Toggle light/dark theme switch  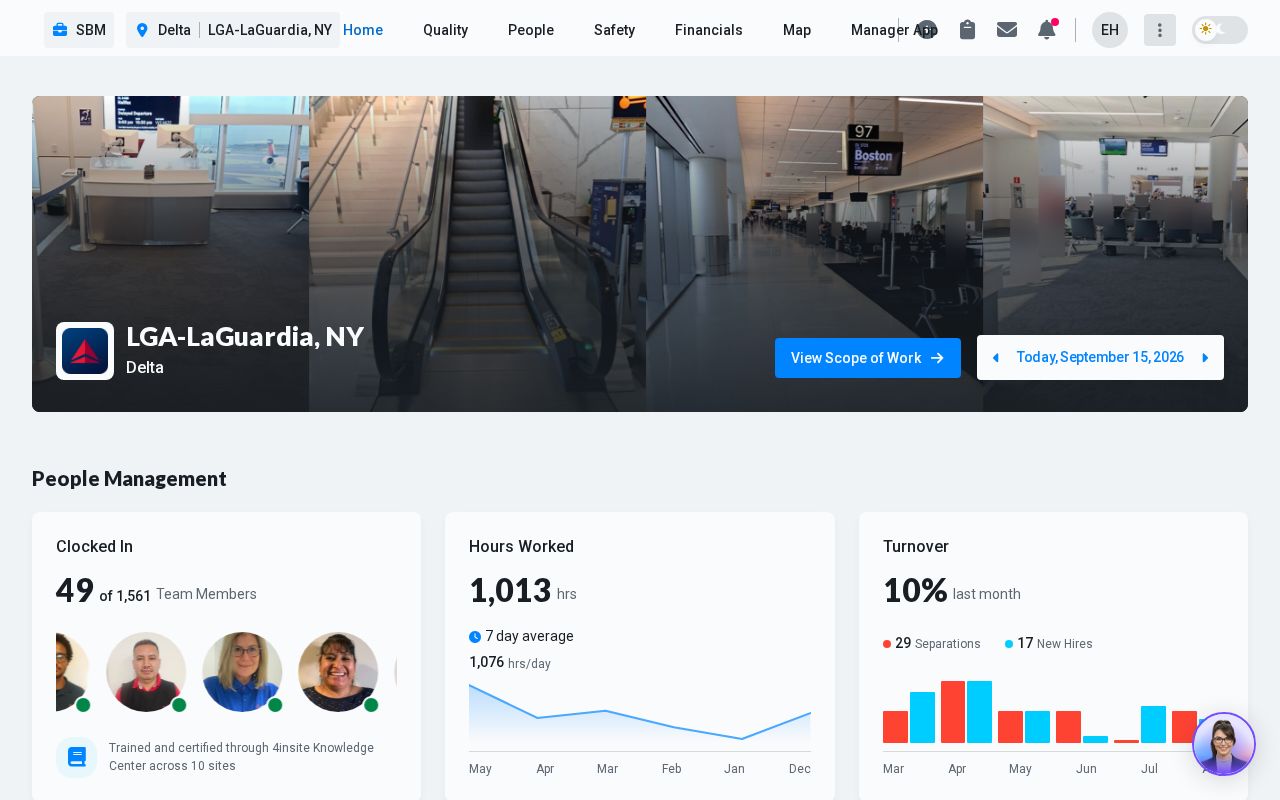pos(1220,30)
